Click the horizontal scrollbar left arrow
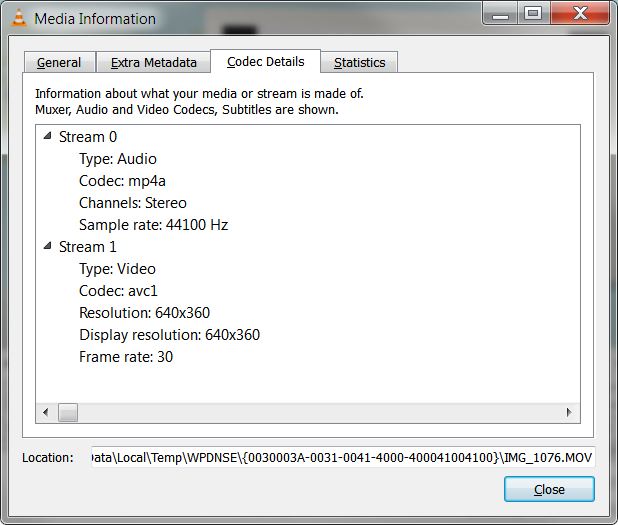The image size is (618, 525). click(46, 412)
